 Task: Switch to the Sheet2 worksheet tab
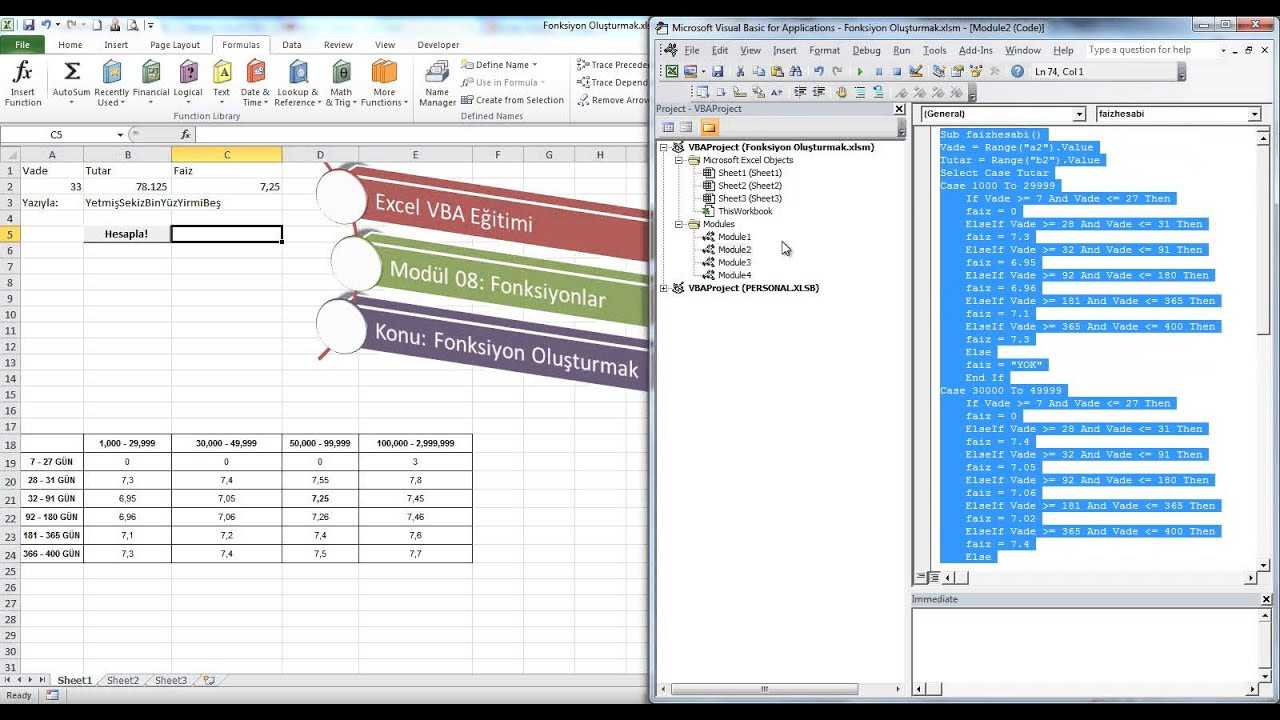[x=123, y=680]
